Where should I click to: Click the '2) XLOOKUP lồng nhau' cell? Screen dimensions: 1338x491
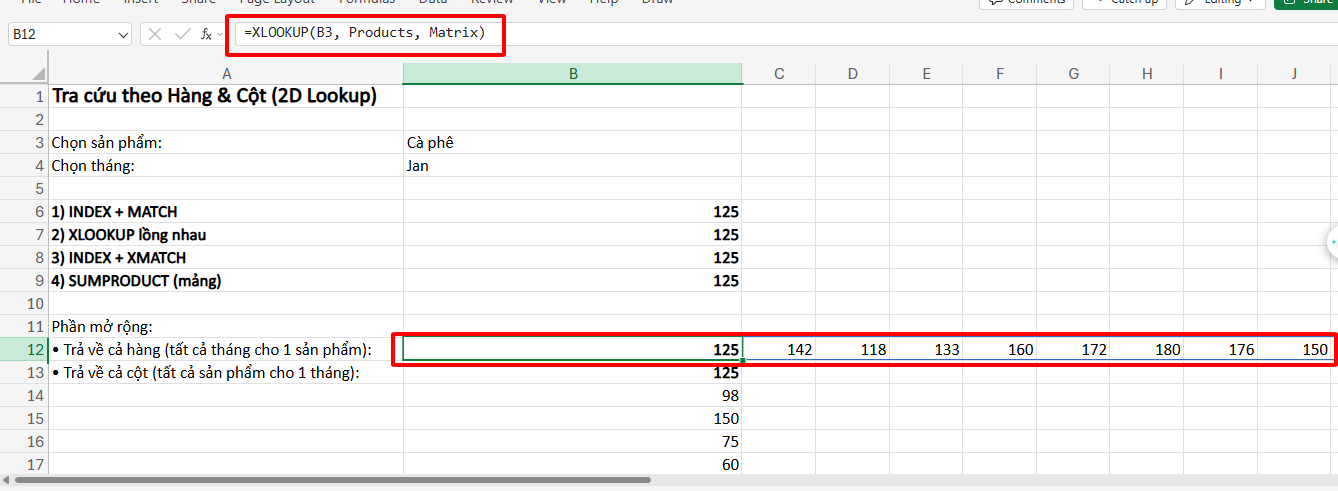pos(226,235)
